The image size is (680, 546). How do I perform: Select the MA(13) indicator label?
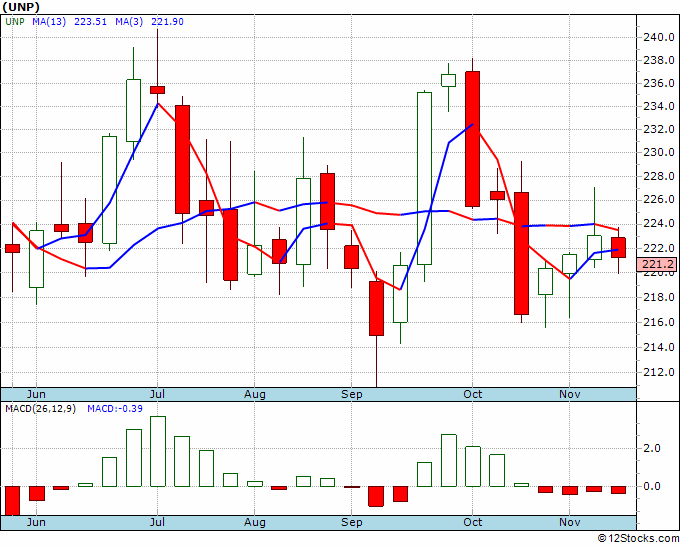coord(49,22)
